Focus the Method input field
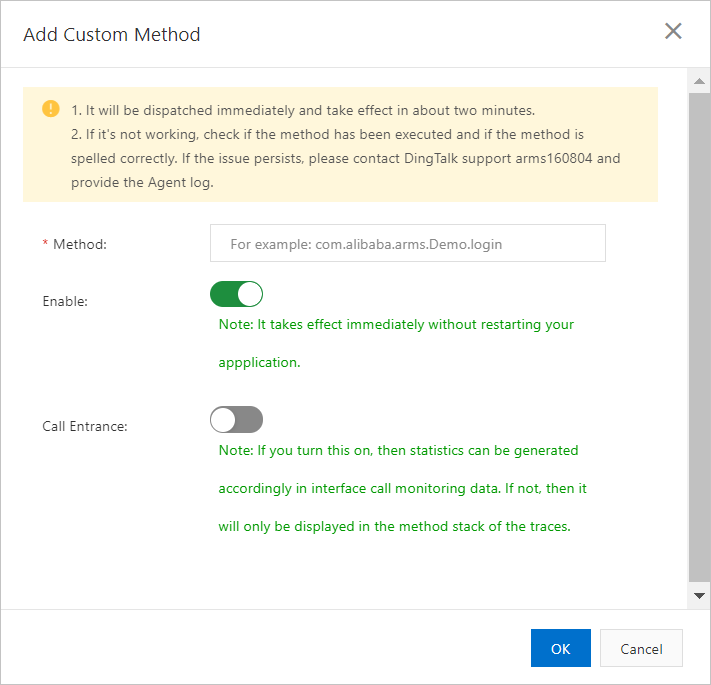This screenshot has width=711, height=685. point(408,243)
